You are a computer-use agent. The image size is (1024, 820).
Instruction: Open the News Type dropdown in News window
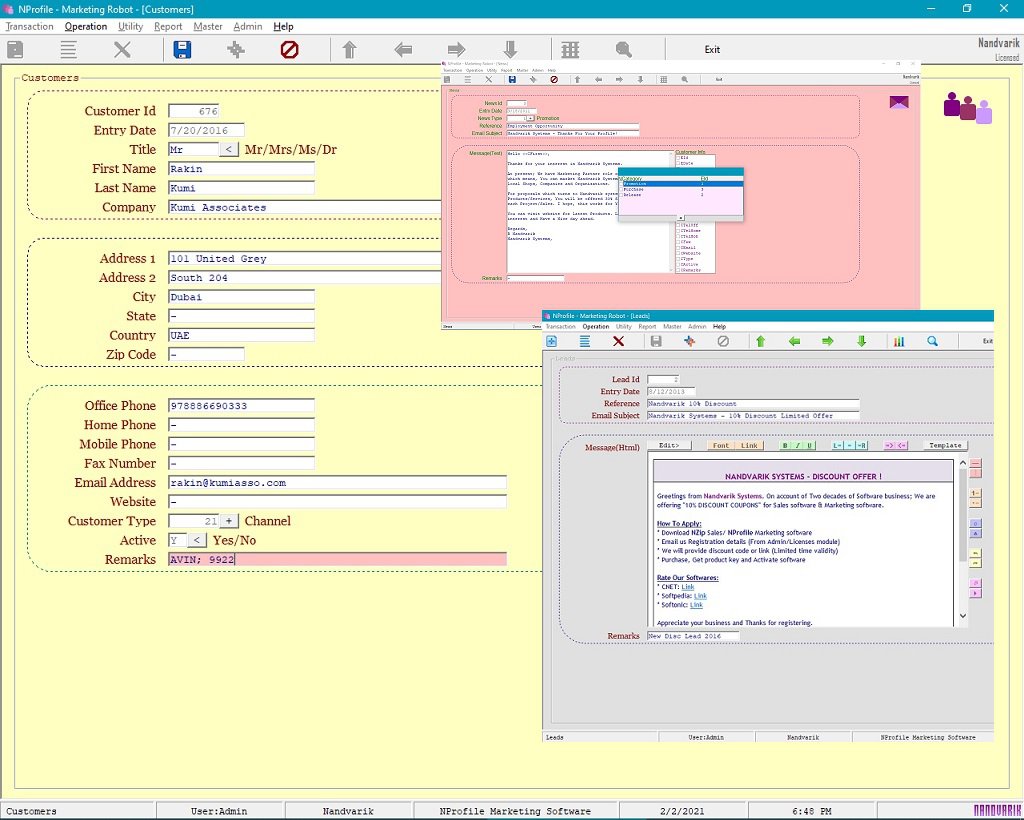click(x=530, y=118)
